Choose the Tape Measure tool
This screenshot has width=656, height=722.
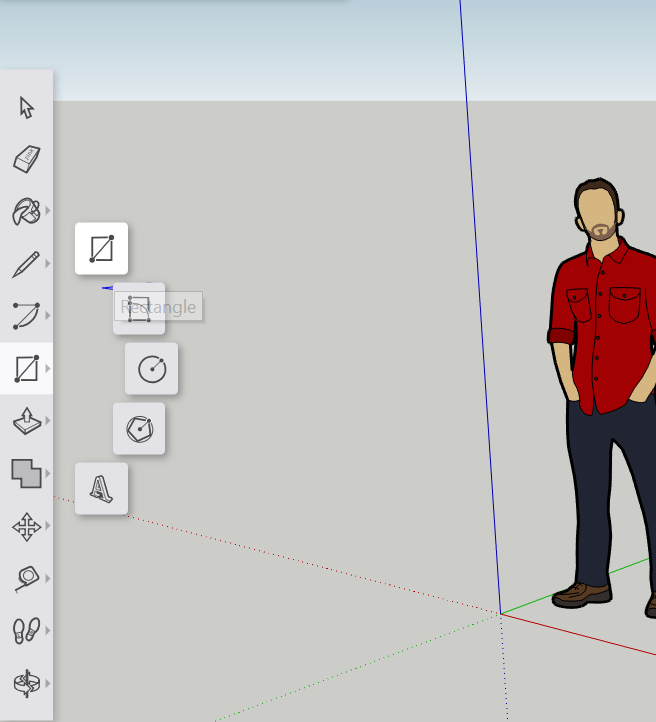pos(26,578)
